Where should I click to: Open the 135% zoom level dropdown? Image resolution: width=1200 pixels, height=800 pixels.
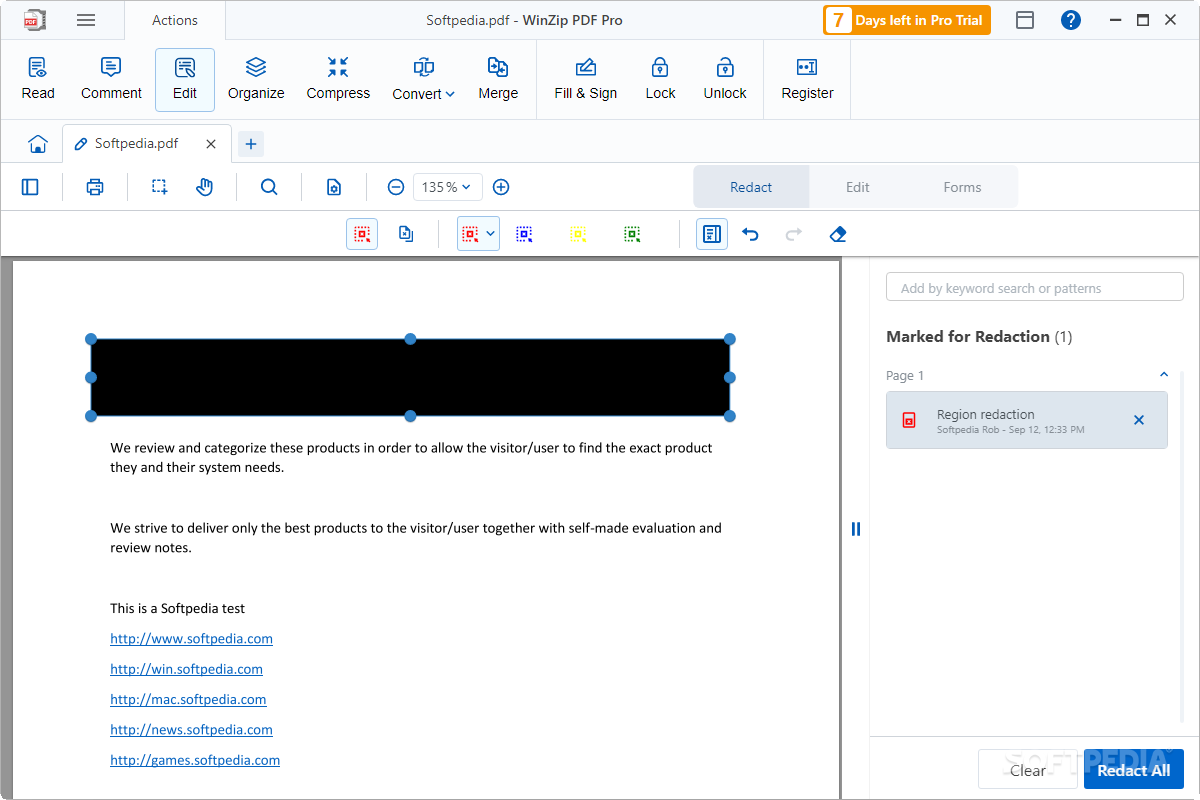point(448,187)
